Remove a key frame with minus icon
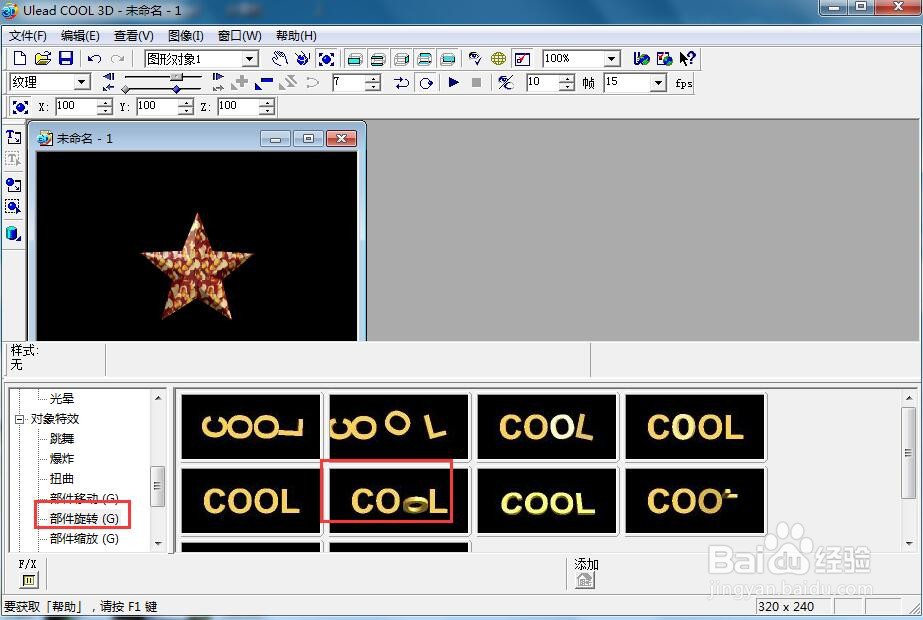 pyautogui.click(x=264, y=82)
